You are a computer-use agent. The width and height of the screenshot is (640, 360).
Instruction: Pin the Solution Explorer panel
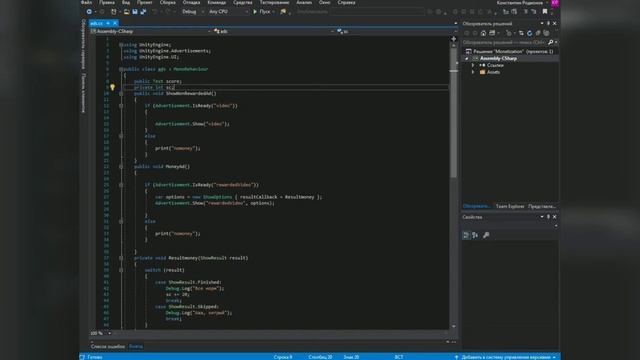click(x=548, y=24)
